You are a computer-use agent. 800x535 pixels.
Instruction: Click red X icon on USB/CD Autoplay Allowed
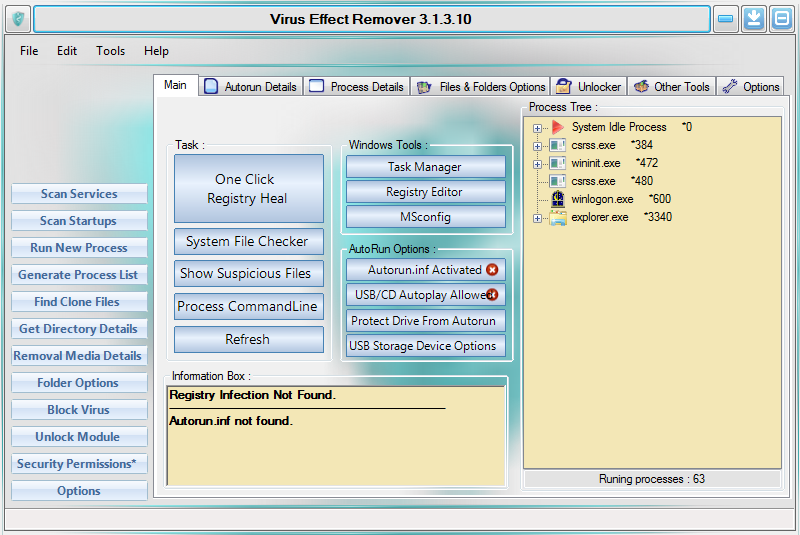(492, 295)
